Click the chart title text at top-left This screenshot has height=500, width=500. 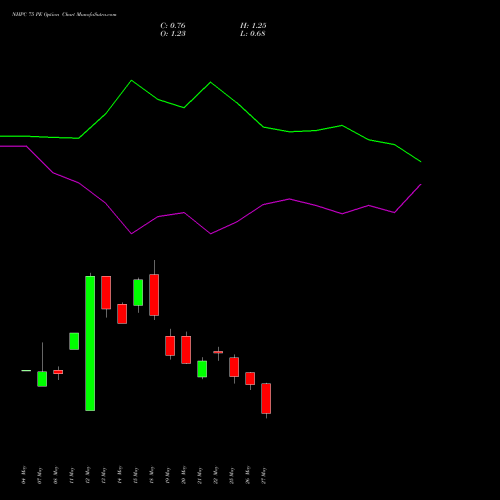pos(64,15)
